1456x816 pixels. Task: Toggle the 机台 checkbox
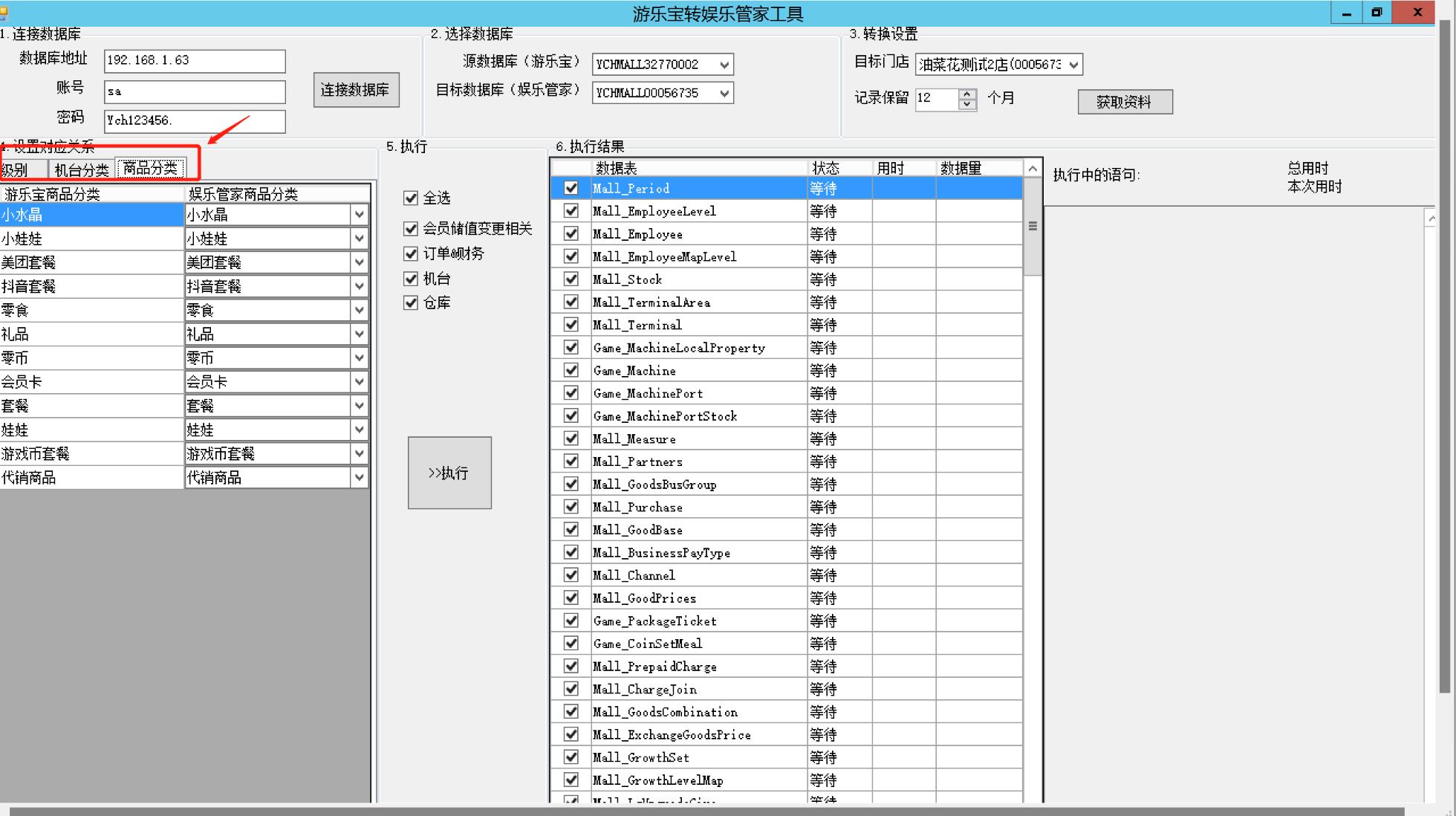(x=411, y=279)
